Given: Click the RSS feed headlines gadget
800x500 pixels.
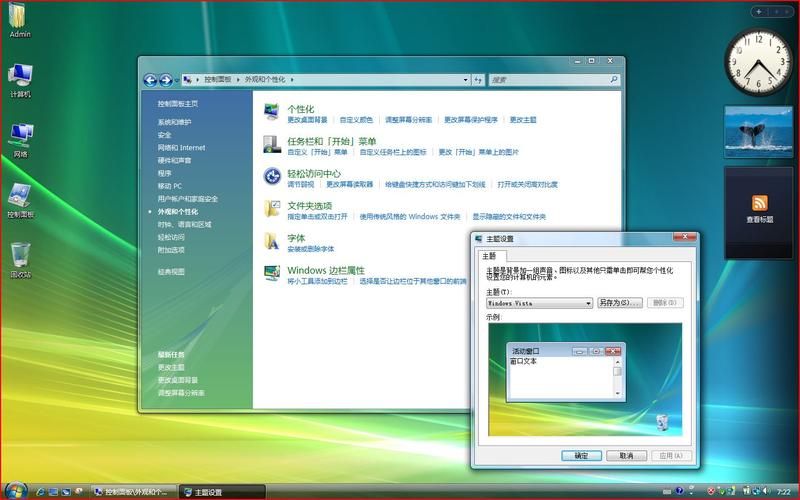Looking at the screenshot, I should [759, 209].
